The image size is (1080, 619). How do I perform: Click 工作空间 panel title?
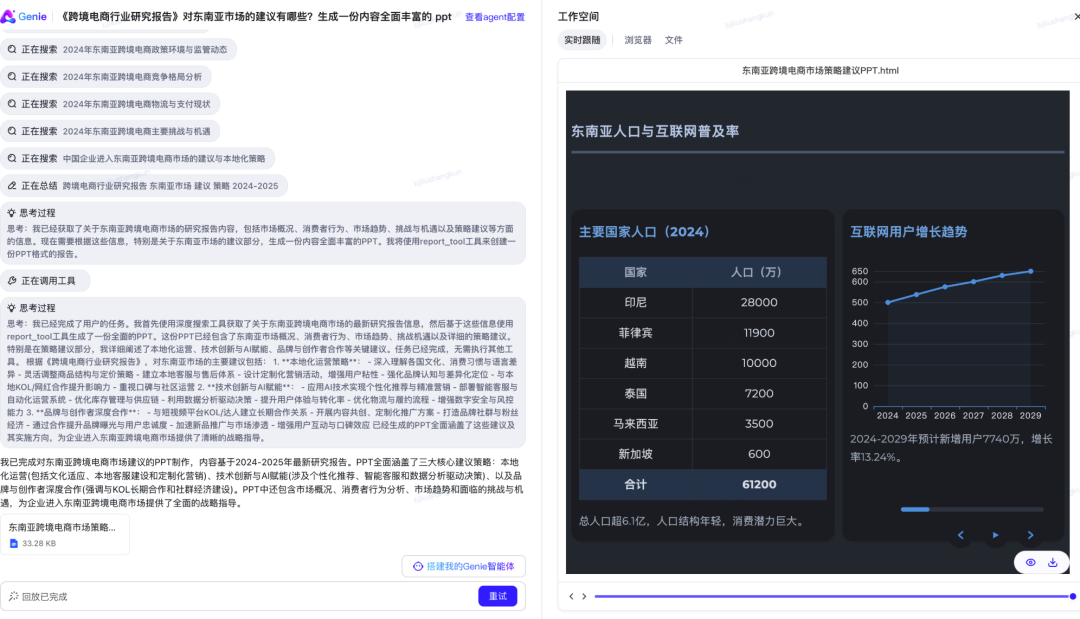coord(578,17)
